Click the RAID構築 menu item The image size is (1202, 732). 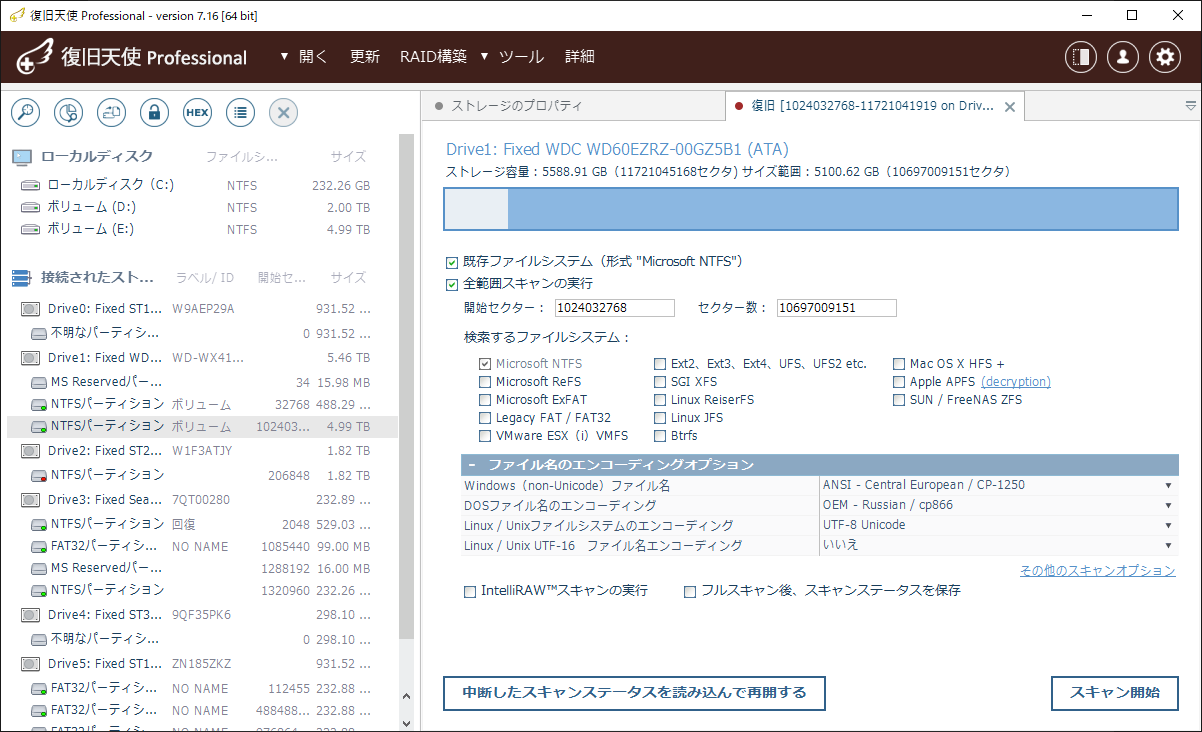tap(433, 57)
